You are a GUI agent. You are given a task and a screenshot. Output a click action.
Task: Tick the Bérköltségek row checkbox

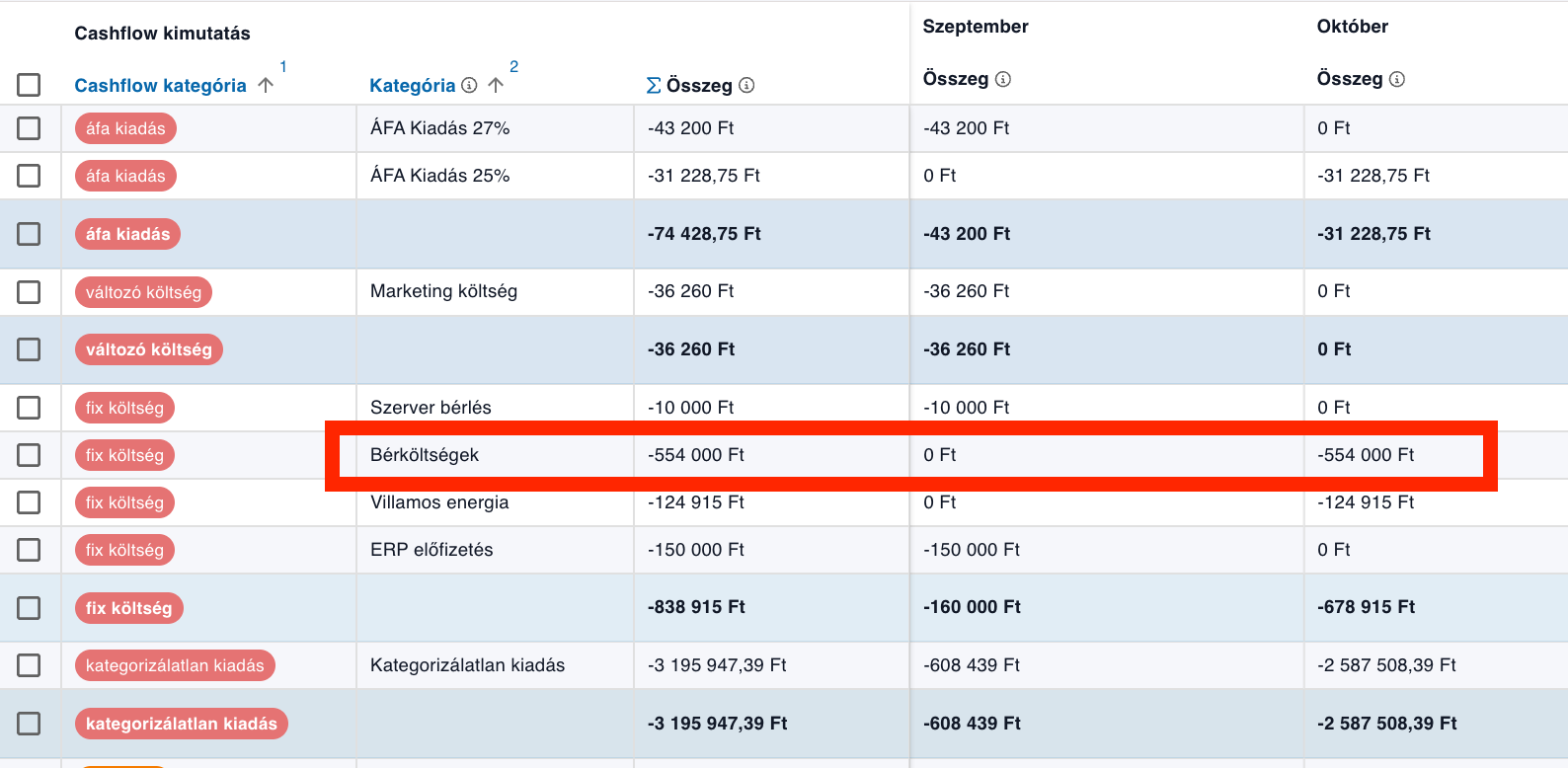29,455
